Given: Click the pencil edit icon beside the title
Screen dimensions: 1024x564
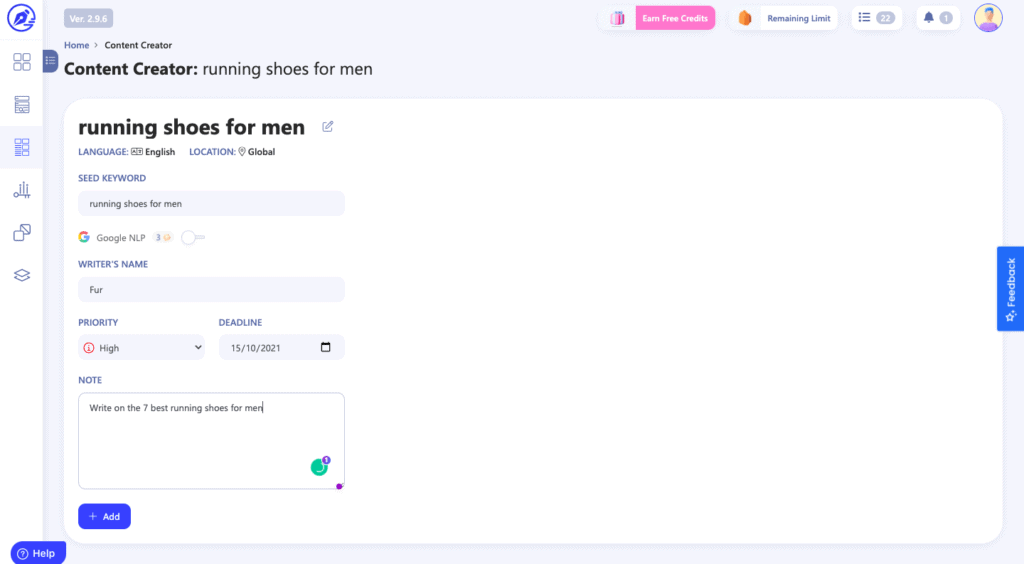Looking at the screenshot, I should coord(328,127).
